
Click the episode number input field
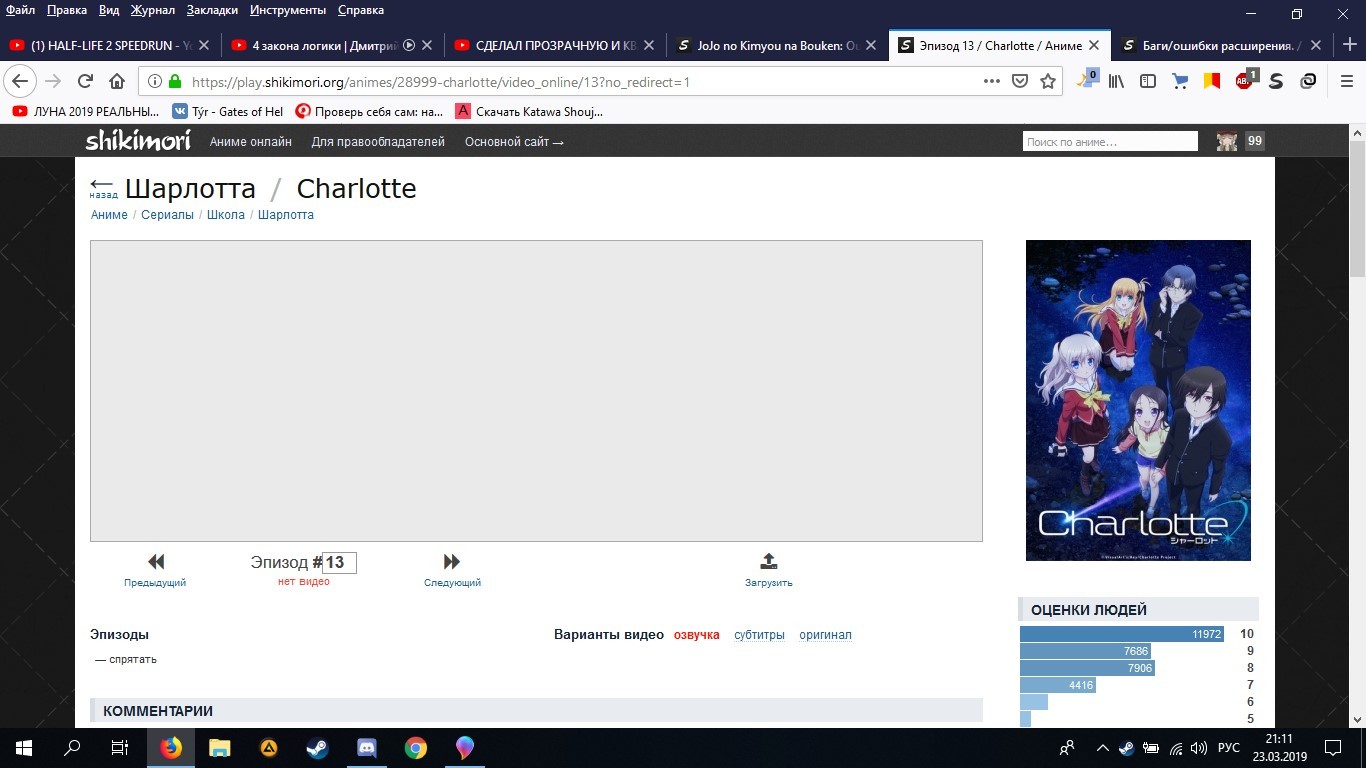click(x=340, y=563)
